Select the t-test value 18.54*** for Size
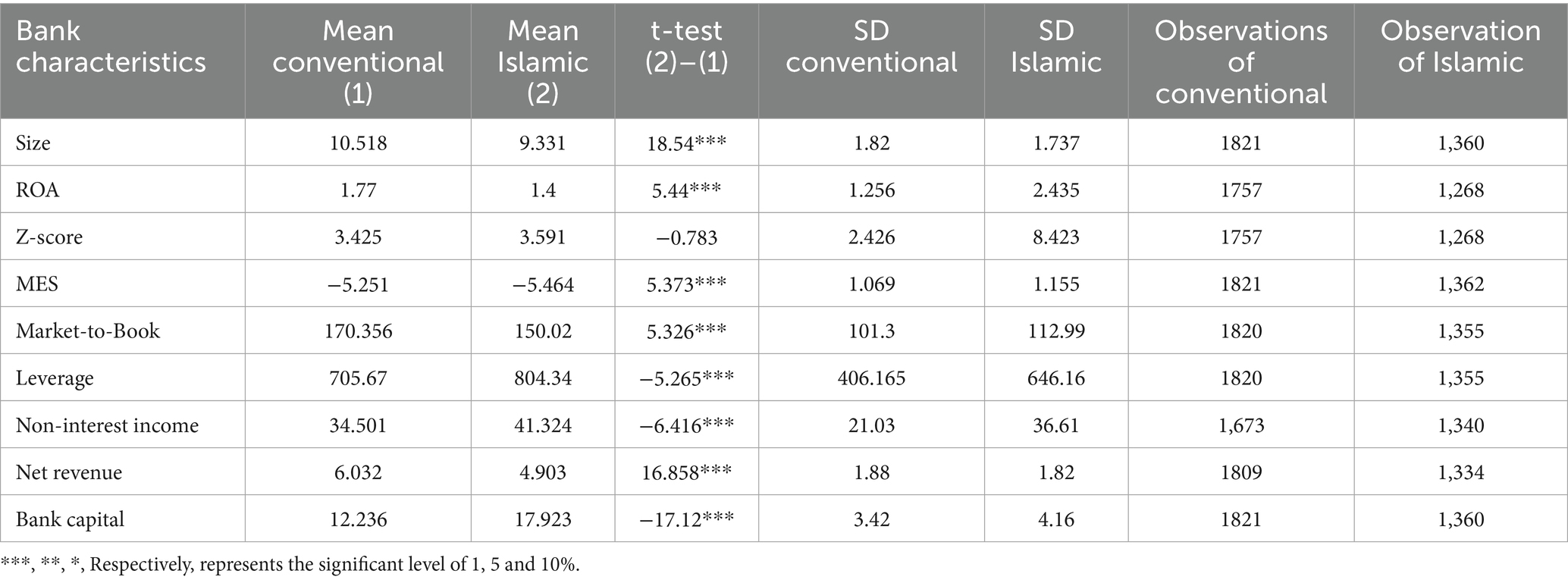Image resolution: width=1568 pixels, height=583 pixels. tap(686, 143)
